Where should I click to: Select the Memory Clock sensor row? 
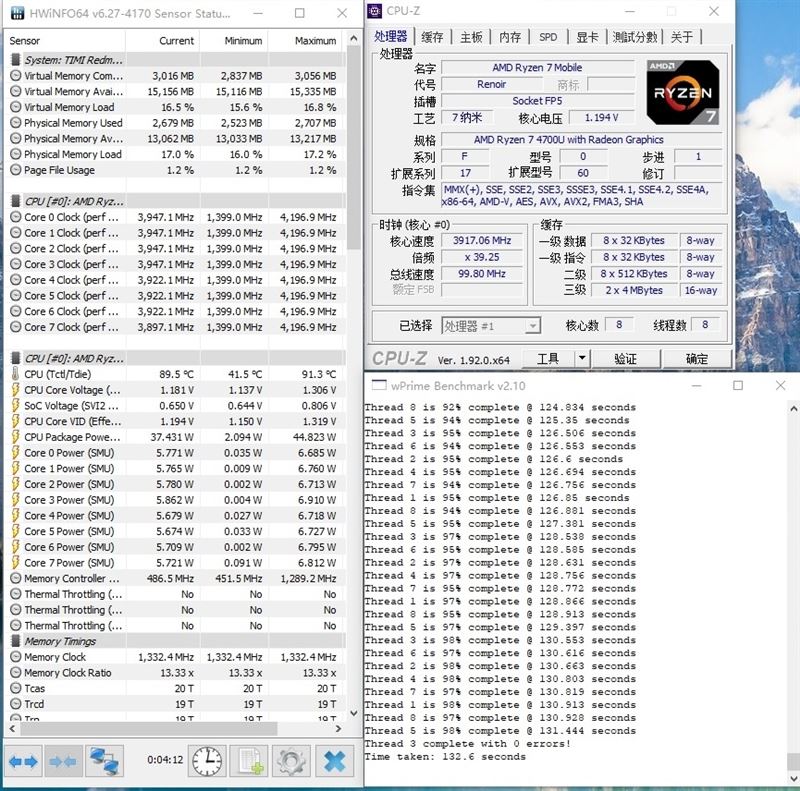coord(173,657)
